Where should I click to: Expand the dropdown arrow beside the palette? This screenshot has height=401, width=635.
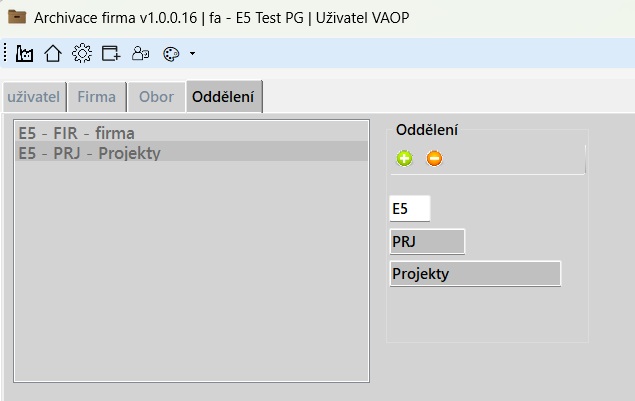[191, 53]
